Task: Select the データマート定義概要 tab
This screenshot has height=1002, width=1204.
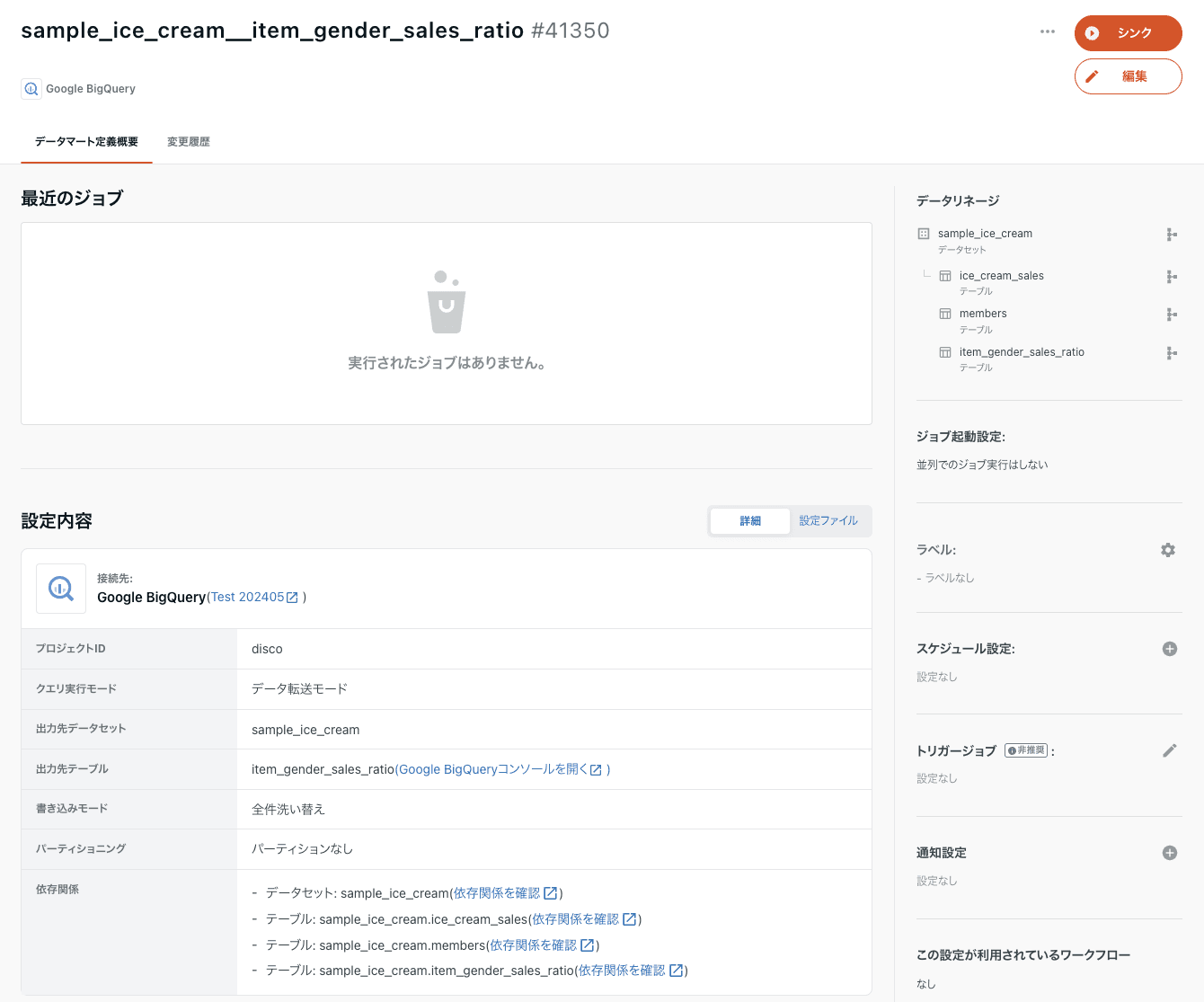Action: [x=86, y=142]
